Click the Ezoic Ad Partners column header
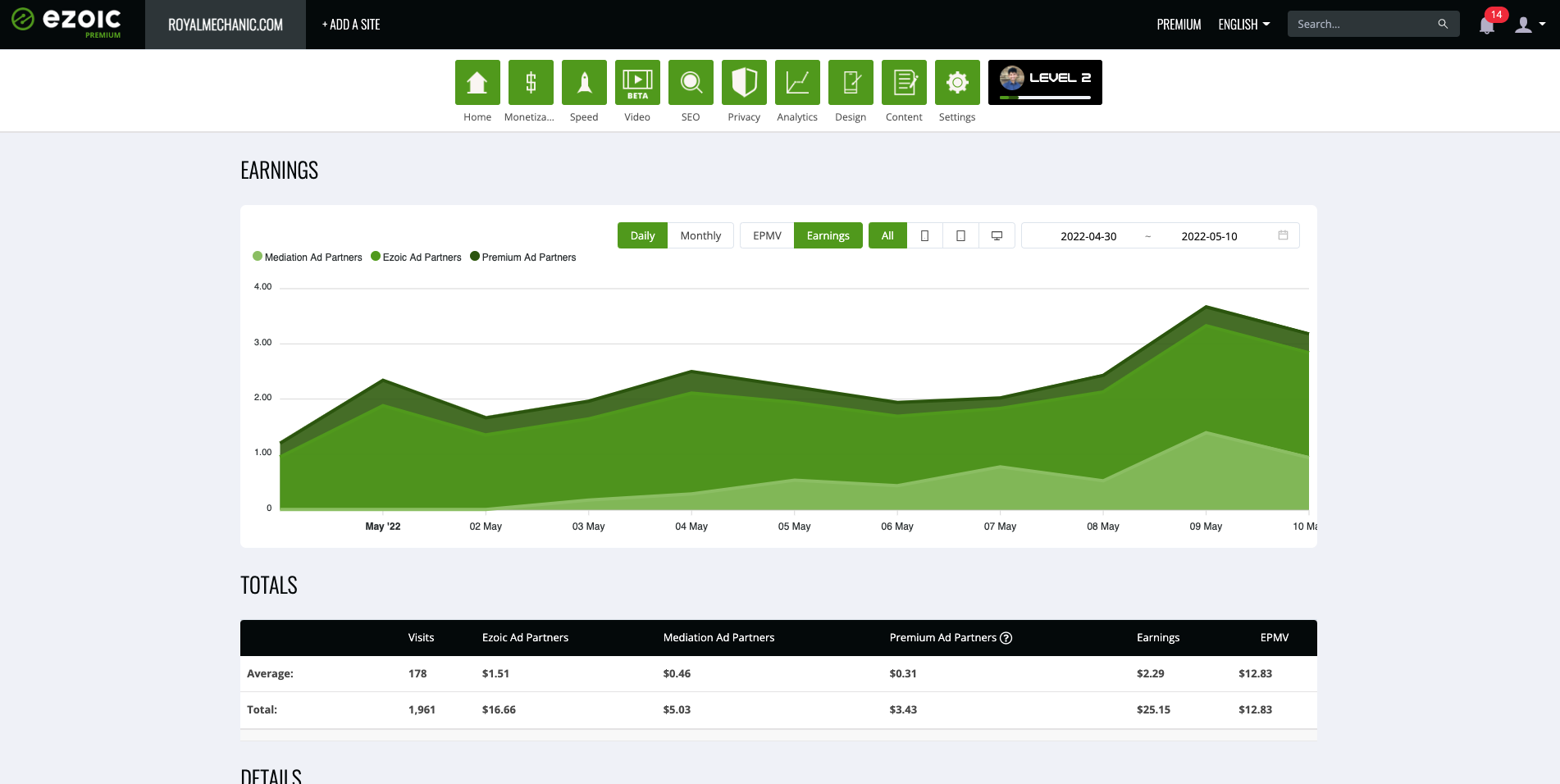1560x784 pixels. coord(525,637)
